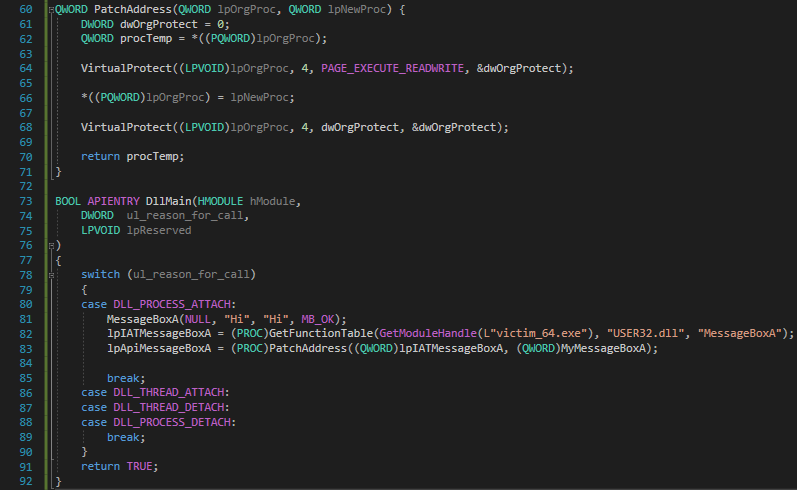The image size is (797, 490).
Task: Select line number 64 in the gutter
Action: pyautogui.click(x=25, y=68)
